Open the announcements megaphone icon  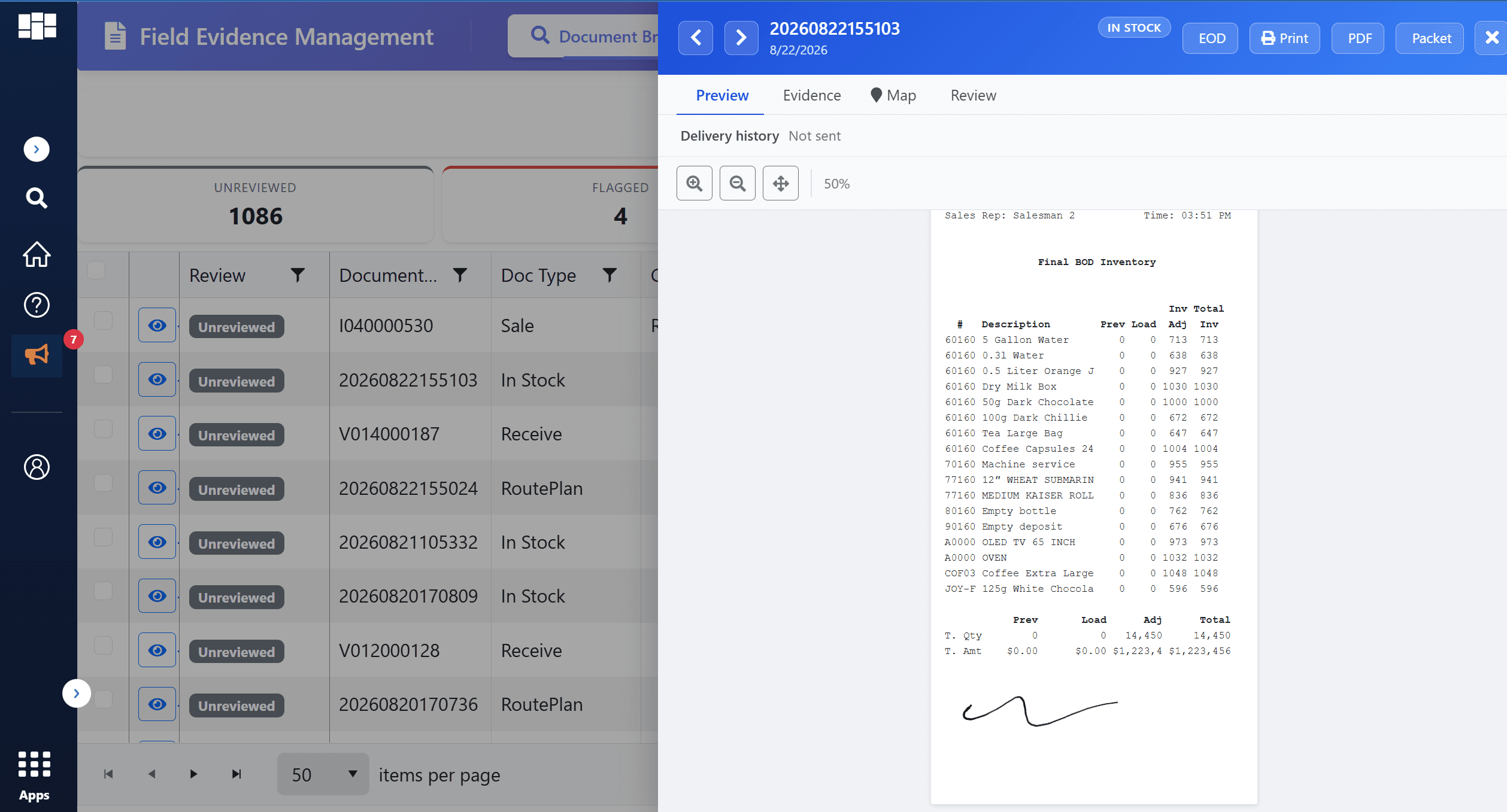click(x=37, y=355)
